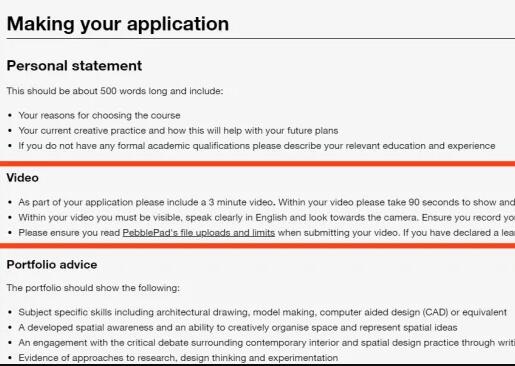Screen dimensions: 515x366
Task: Click the 'speak clearly in English' bullet
Action: pyautogui.click(x=267, y=218)
